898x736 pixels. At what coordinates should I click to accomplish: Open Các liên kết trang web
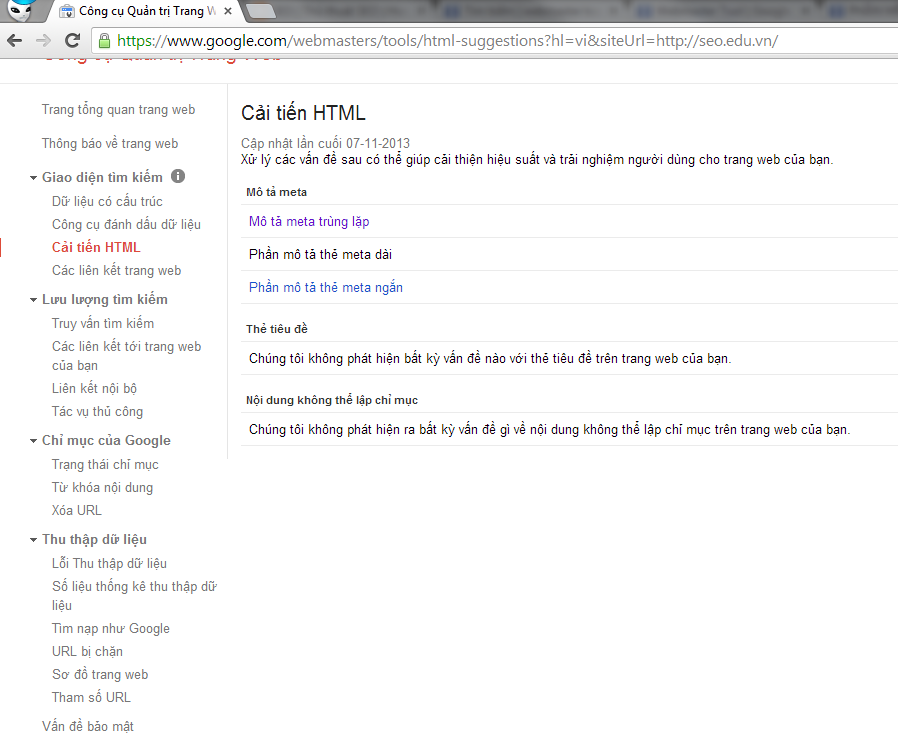point(116,270)
